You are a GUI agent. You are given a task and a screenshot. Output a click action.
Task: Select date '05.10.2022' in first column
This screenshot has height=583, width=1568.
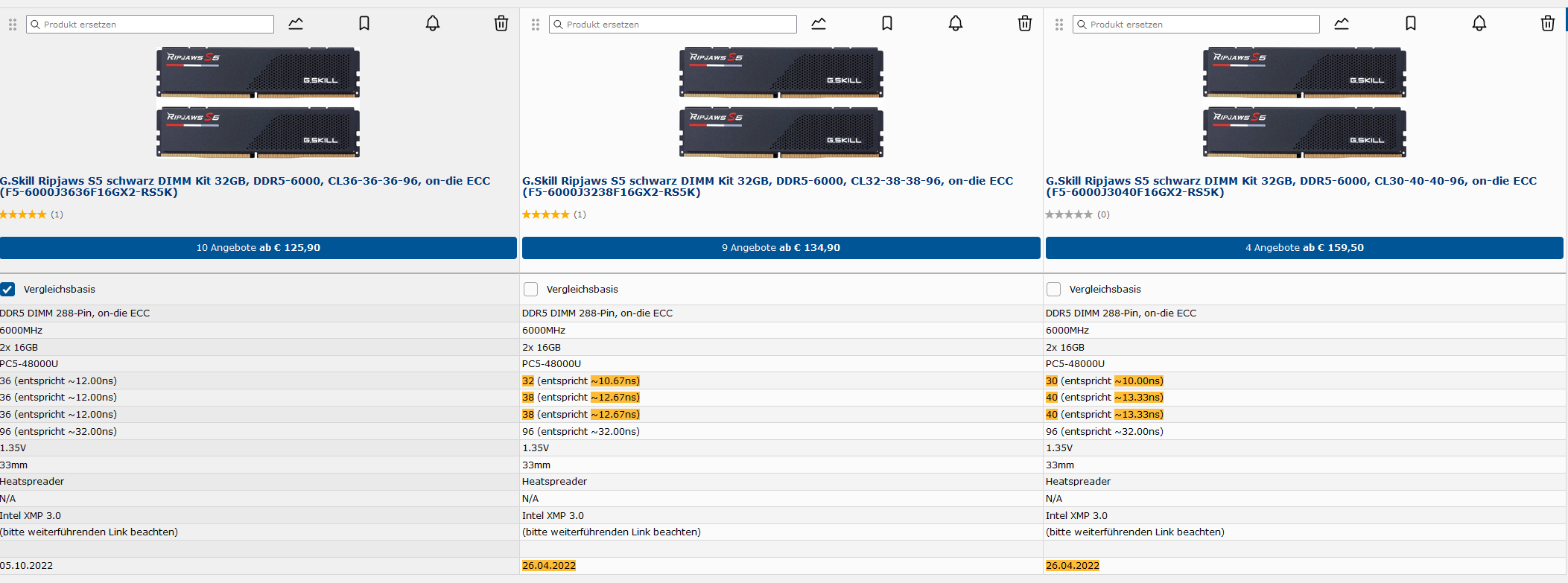tap(27, 566)
